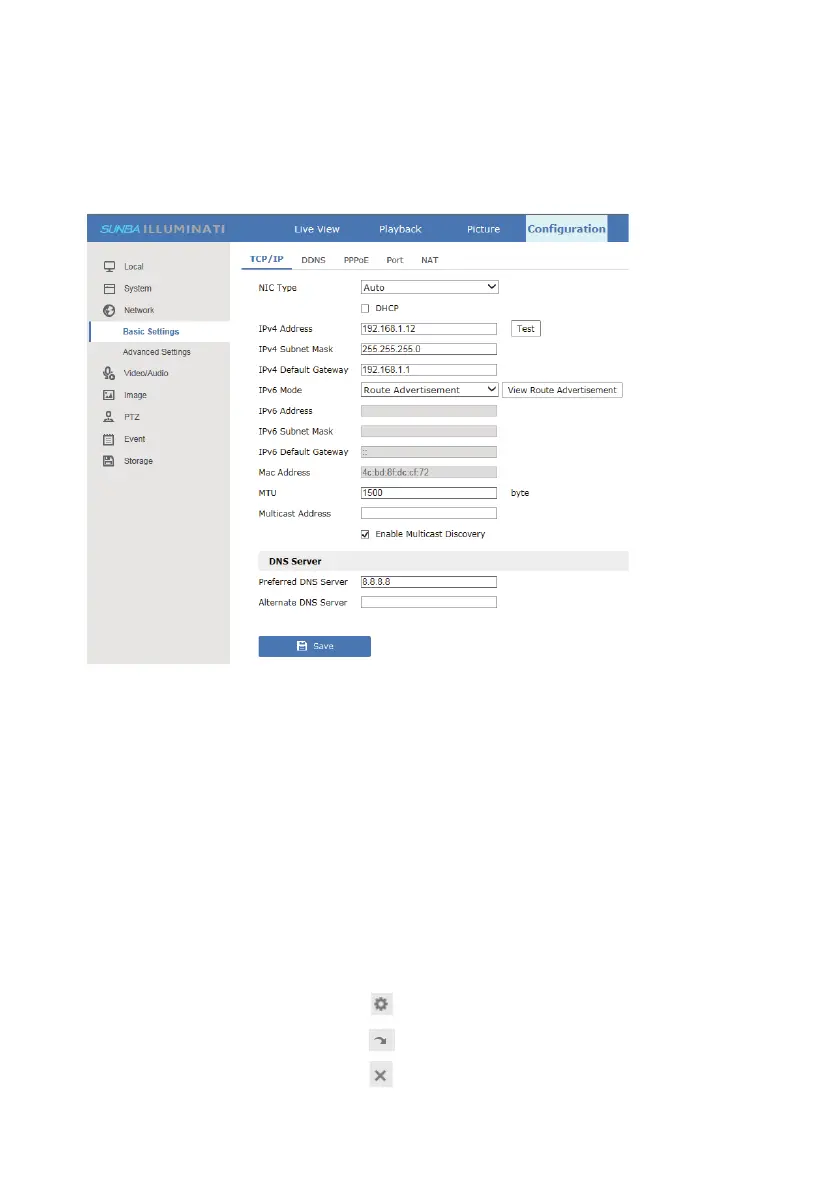Click the Network globe icon
This screenshot has height=1191, width=839.
pyautogui.click(x=109, y=311)
